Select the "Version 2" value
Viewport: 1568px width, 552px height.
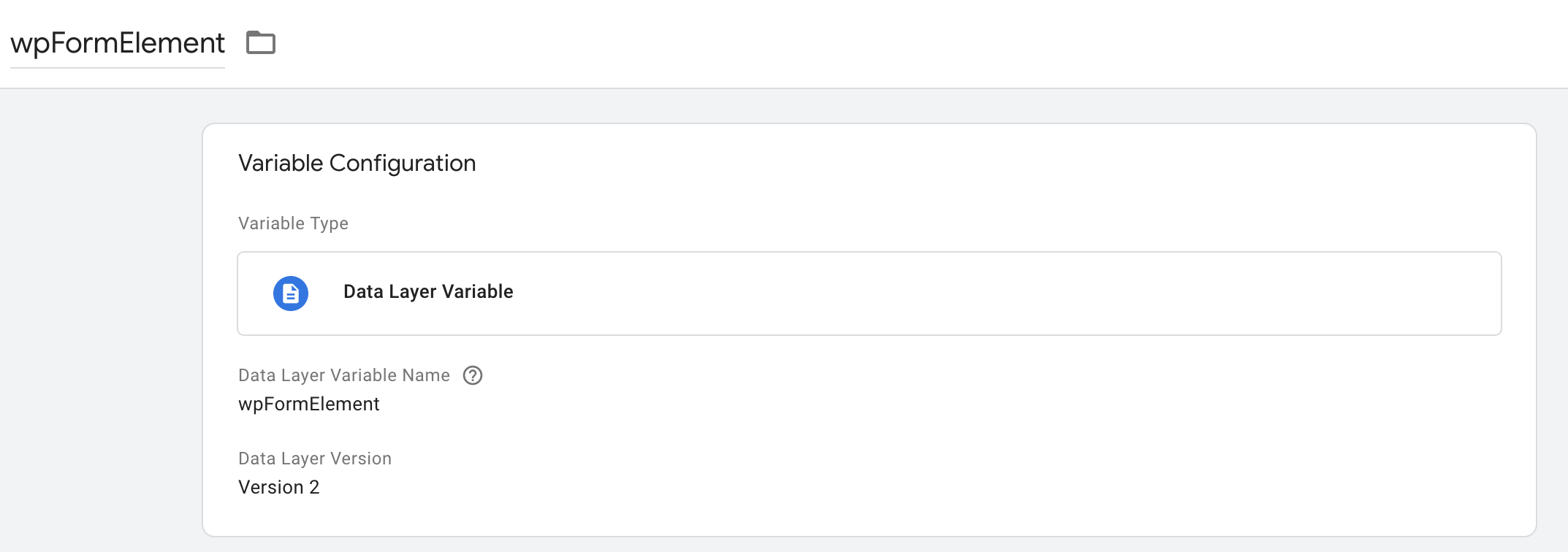[x=278, y=487]
